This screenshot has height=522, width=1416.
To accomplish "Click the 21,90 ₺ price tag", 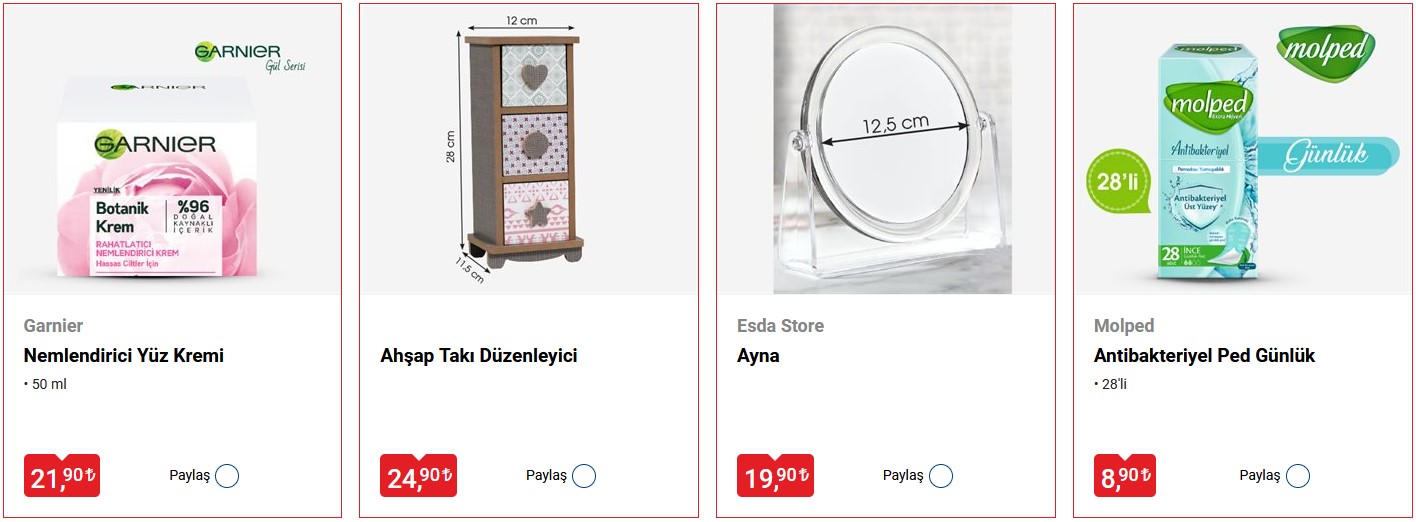I will click(62, 476).
